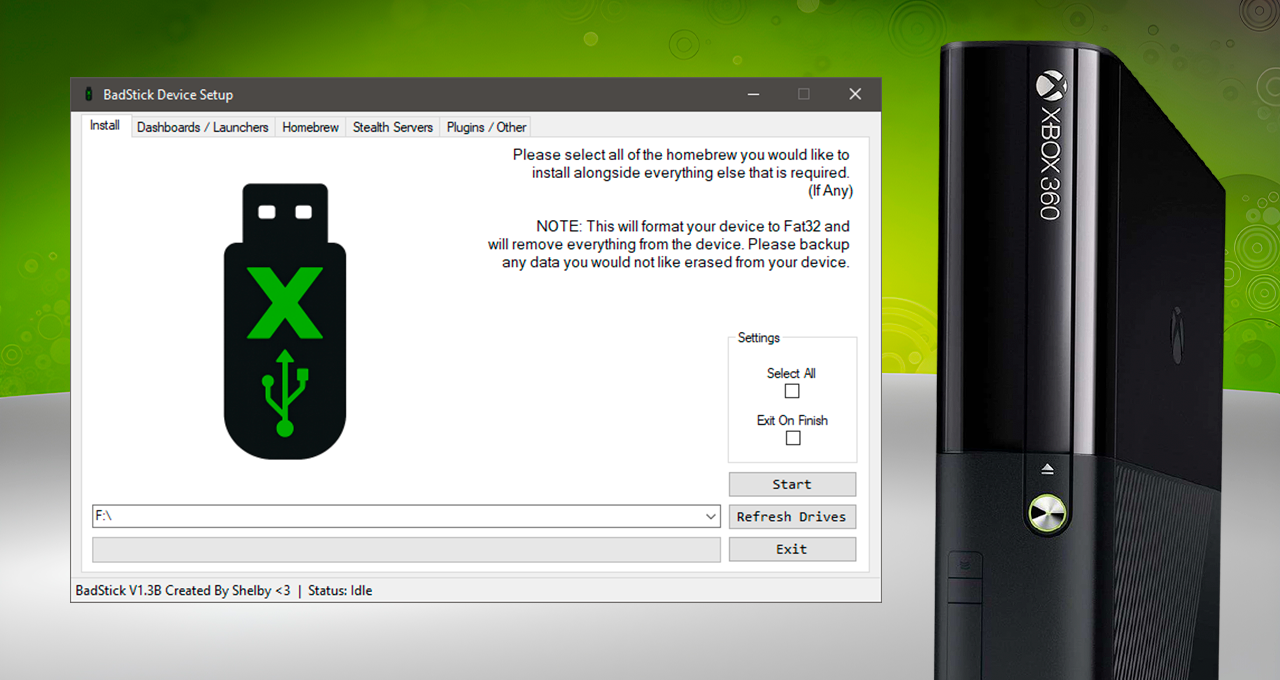1280x680 pixels.
Task: Click the empty installation progress bar
Action: point(406,549)
